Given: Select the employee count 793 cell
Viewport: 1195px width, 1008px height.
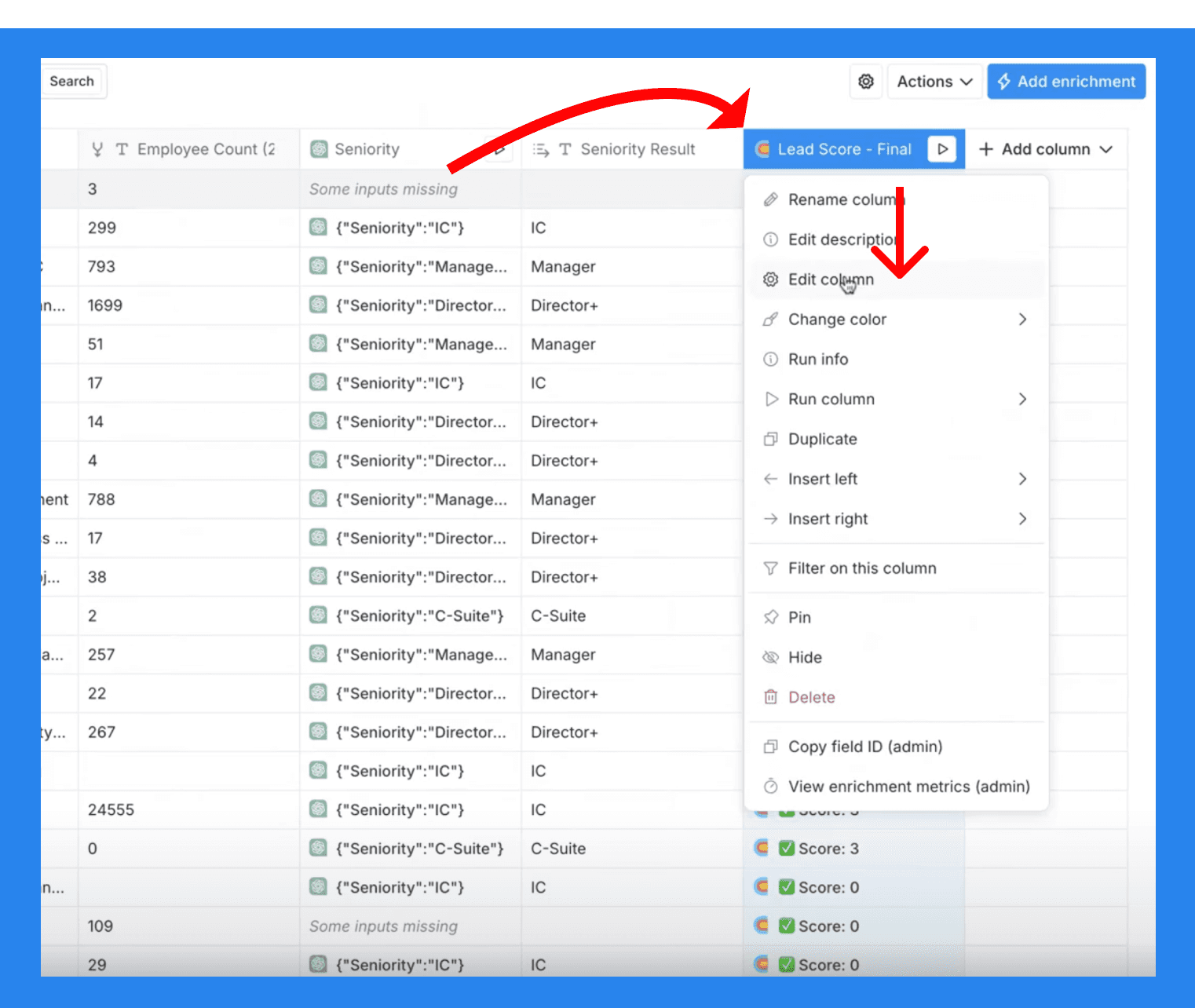Looking at the screenshot, I should 189,267.
